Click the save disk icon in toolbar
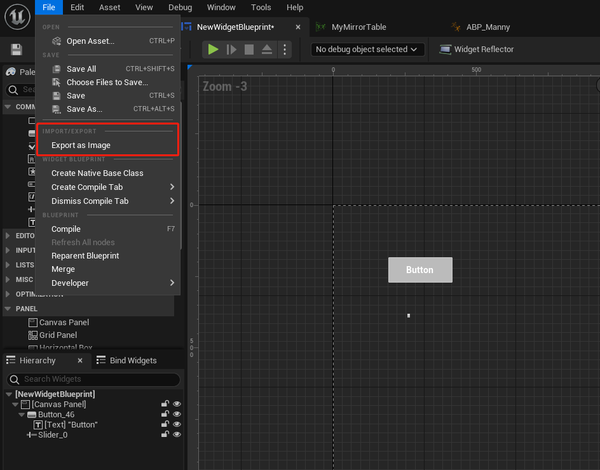 coord(17,49)
